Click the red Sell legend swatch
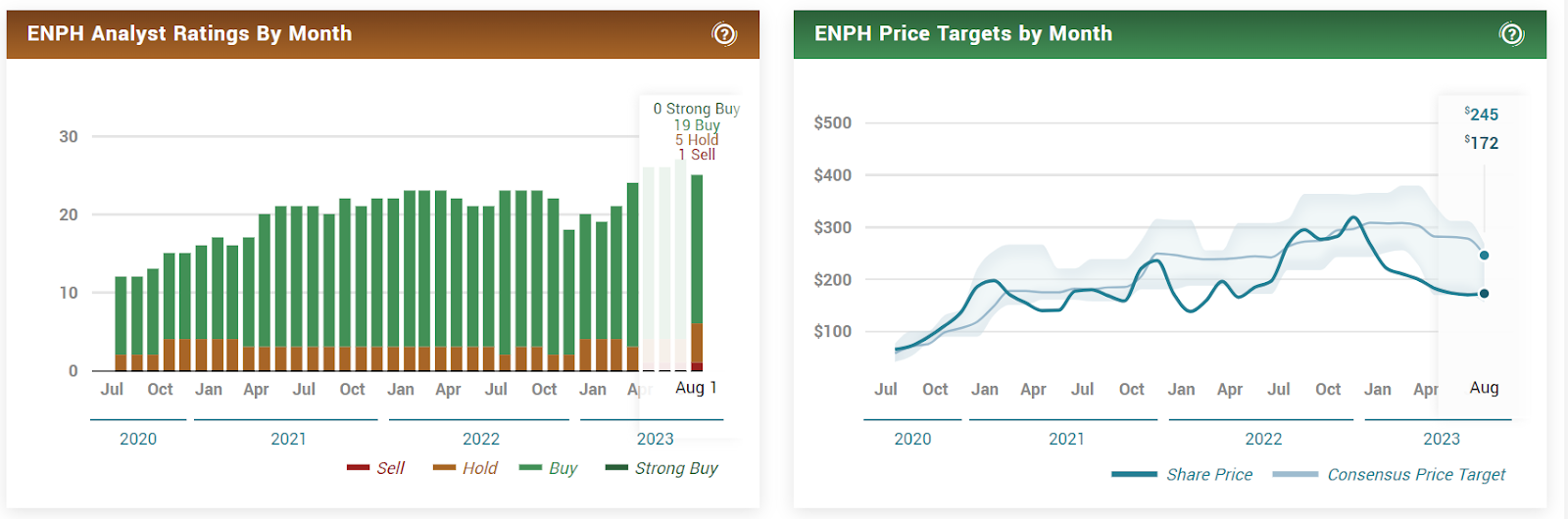1568x519 pixels. point(358,468)
